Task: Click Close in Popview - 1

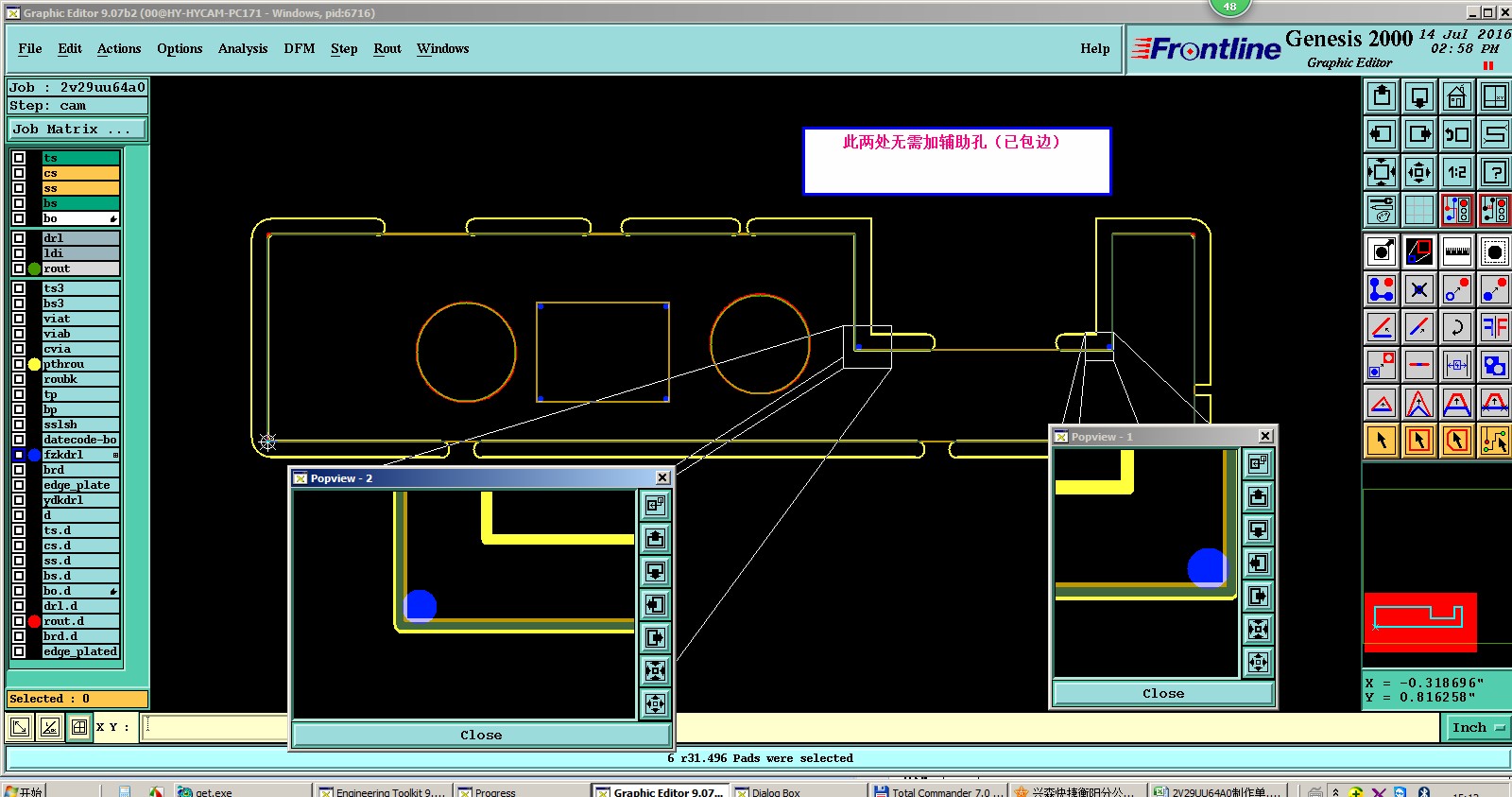Action: click(1163, 693)
